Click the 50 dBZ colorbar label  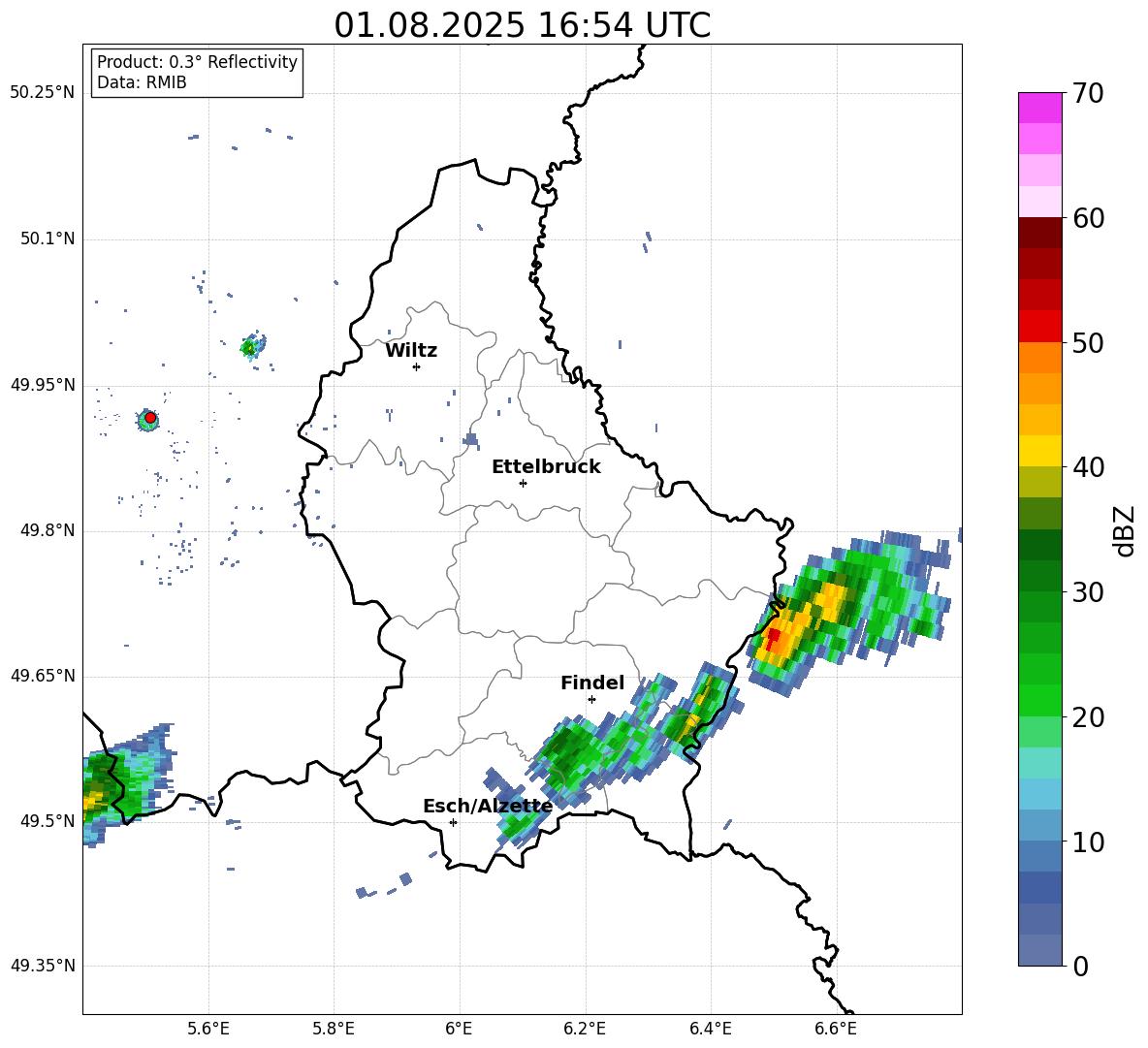coord(1087,342)
